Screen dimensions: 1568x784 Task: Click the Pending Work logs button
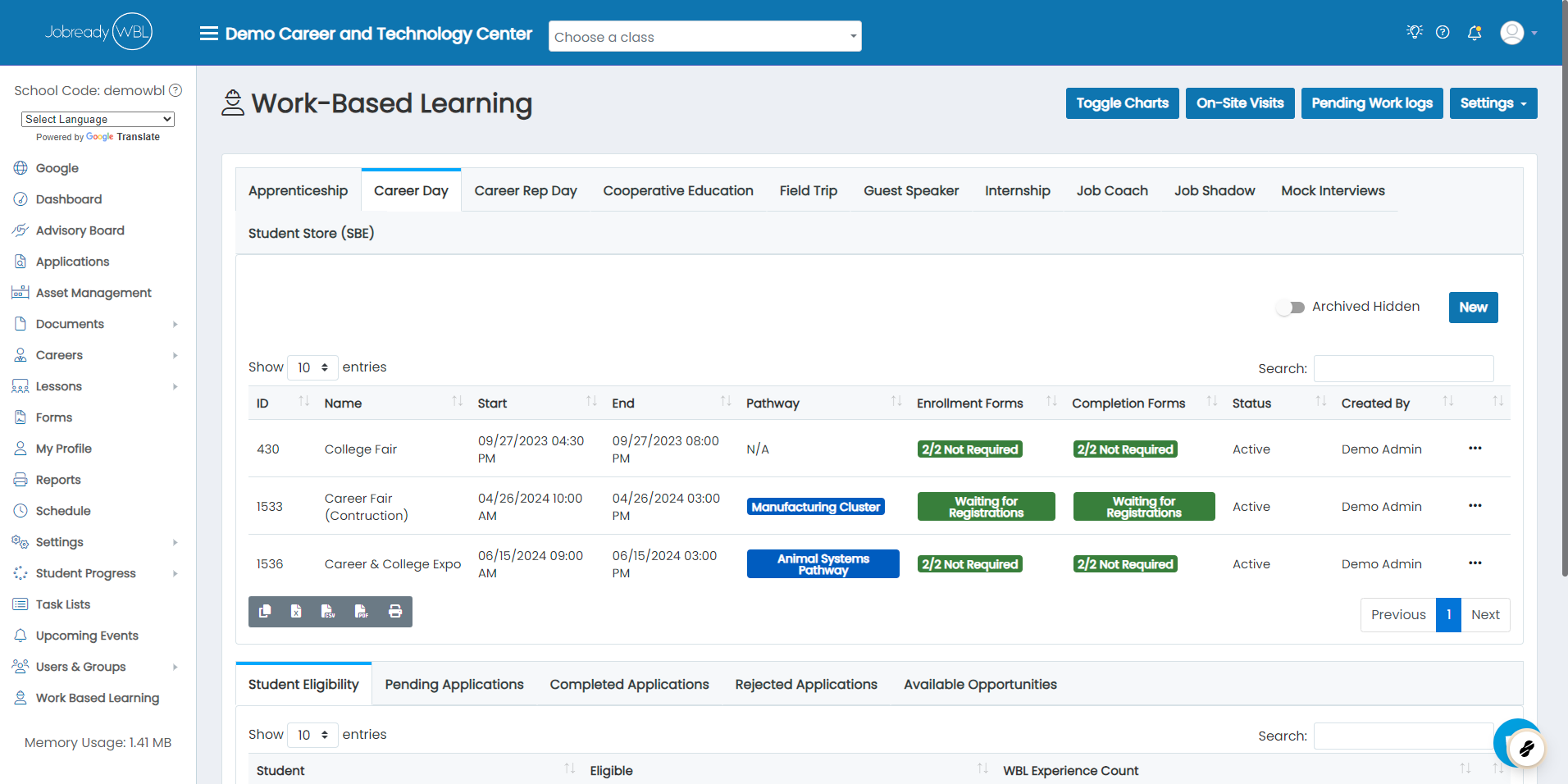tap(1372, 103)
